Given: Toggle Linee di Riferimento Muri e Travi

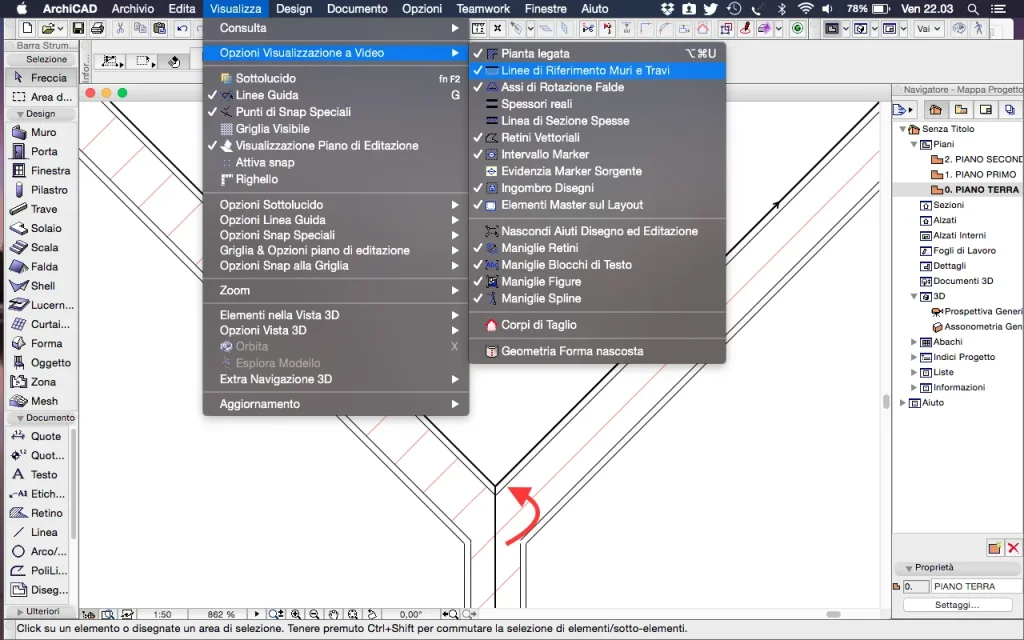Looking at the screenshot, I should coord(585,71).
